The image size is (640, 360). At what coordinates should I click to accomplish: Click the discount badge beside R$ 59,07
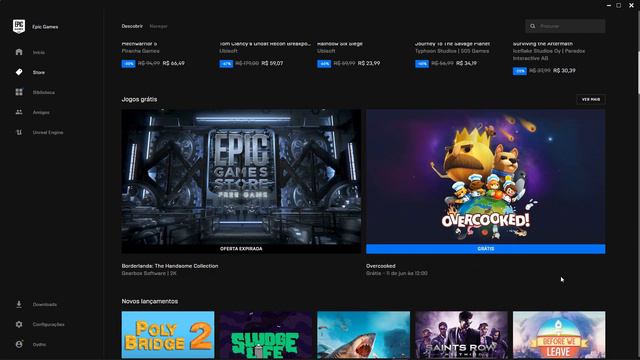pyautogui.click(x=226, y=64)
